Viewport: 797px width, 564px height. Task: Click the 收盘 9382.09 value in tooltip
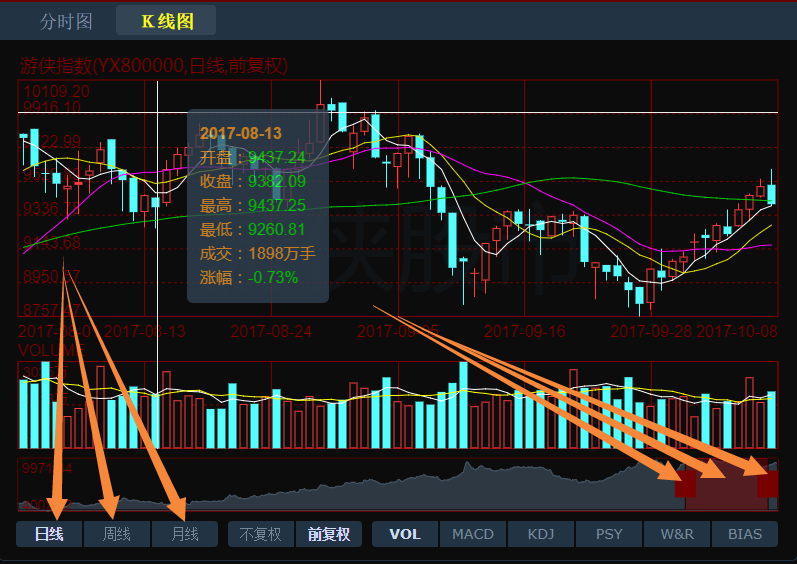pos(277,181)
